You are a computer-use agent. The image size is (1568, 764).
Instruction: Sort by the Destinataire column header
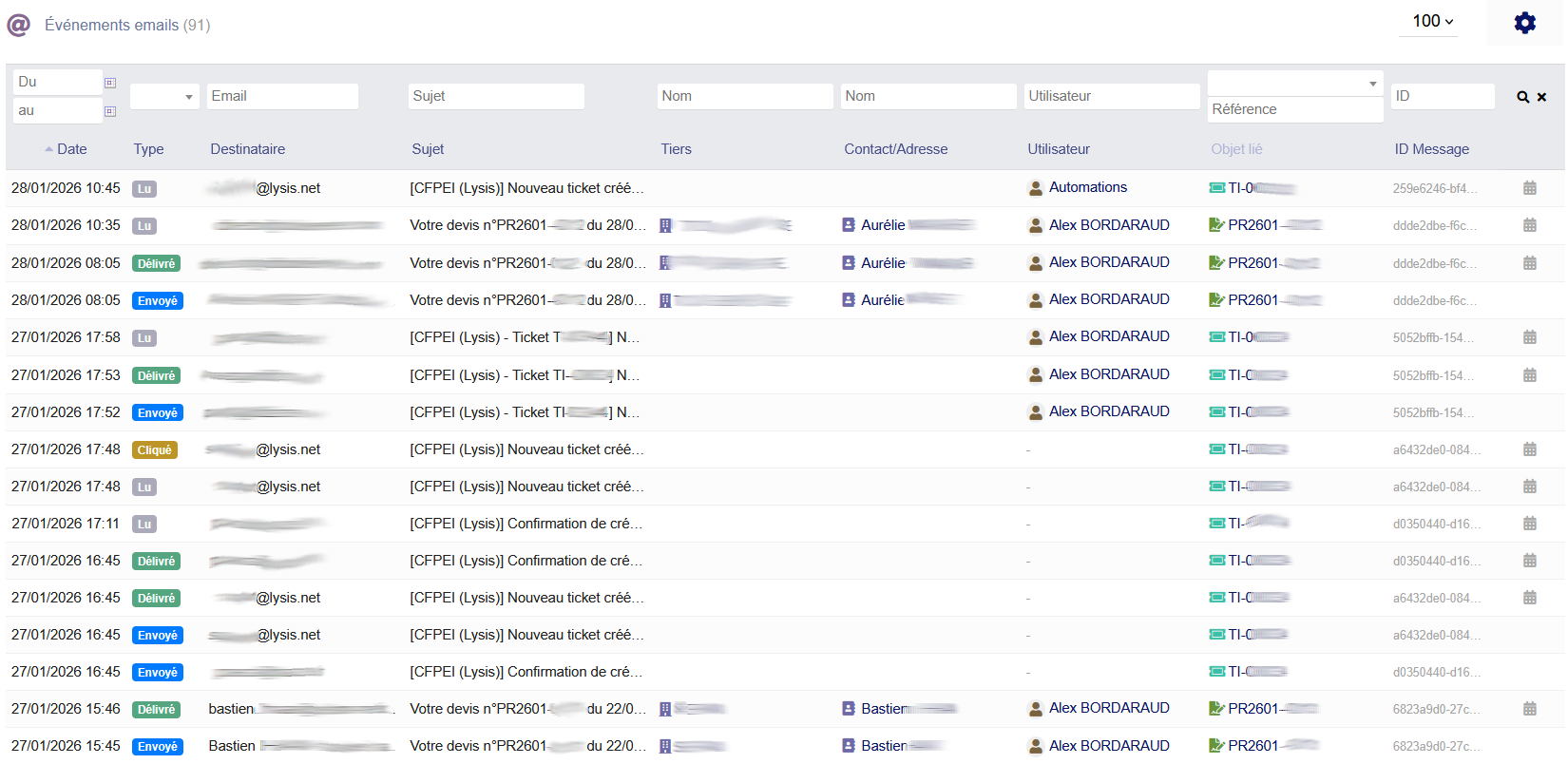click(247, 149)
